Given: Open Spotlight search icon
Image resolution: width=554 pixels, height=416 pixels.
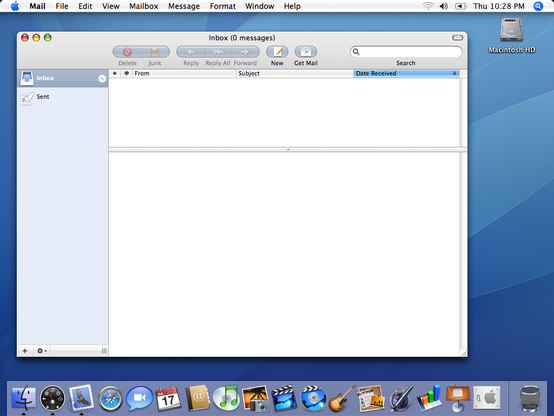Looking at the screenshot, I should click(x=538, y=6).
